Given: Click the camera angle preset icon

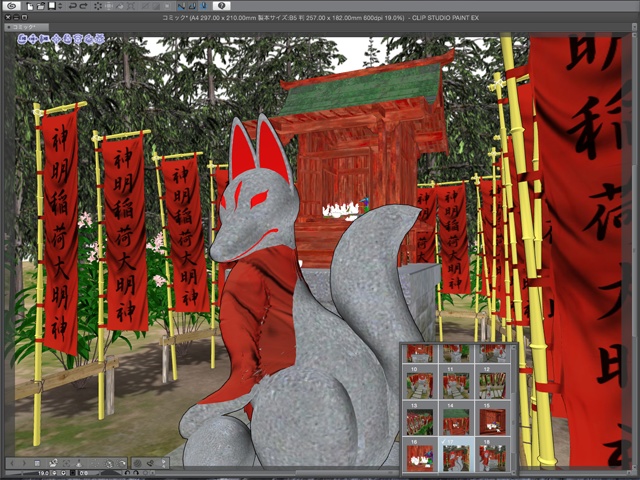Looking at the screenshot, I should coord(53,463).
